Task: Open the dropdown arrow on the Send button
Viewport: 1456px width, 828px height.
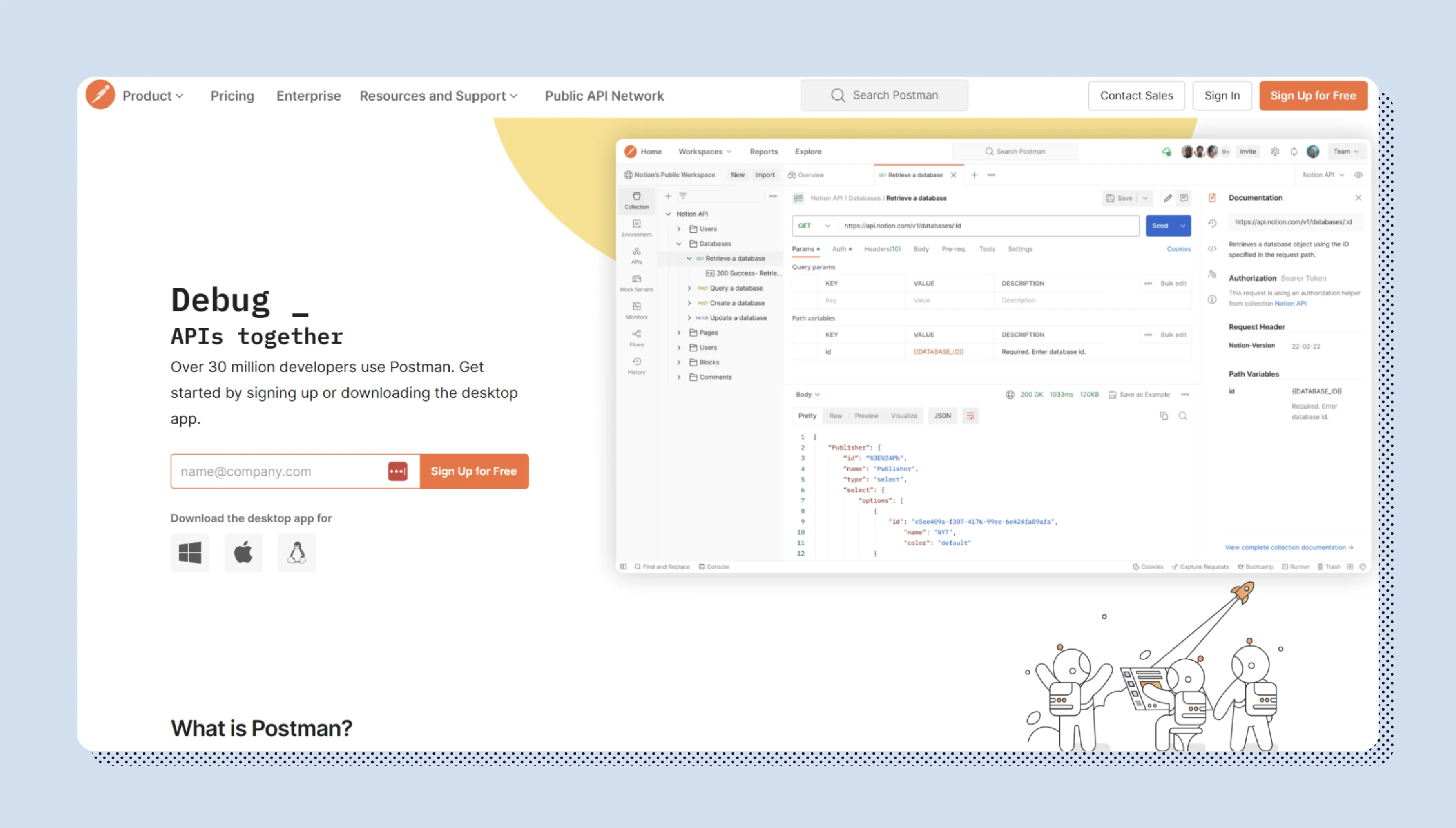Action: tap(1183, 226)
